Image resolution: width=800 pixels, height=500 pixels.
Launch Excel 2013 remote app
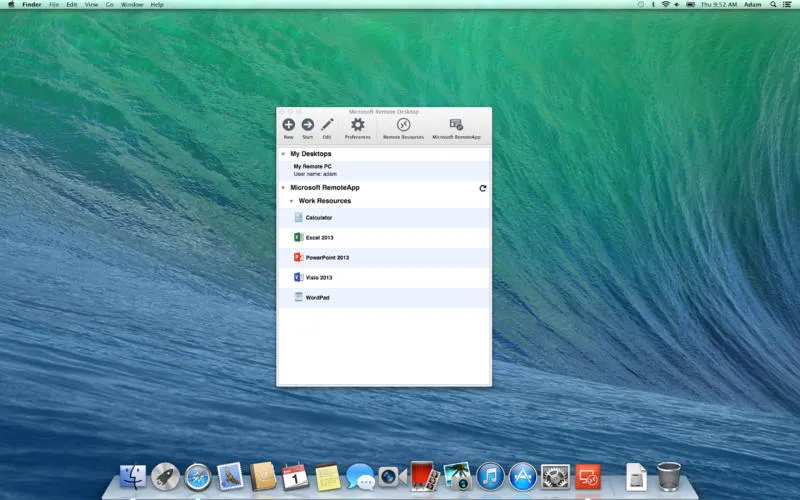point(319,237)
